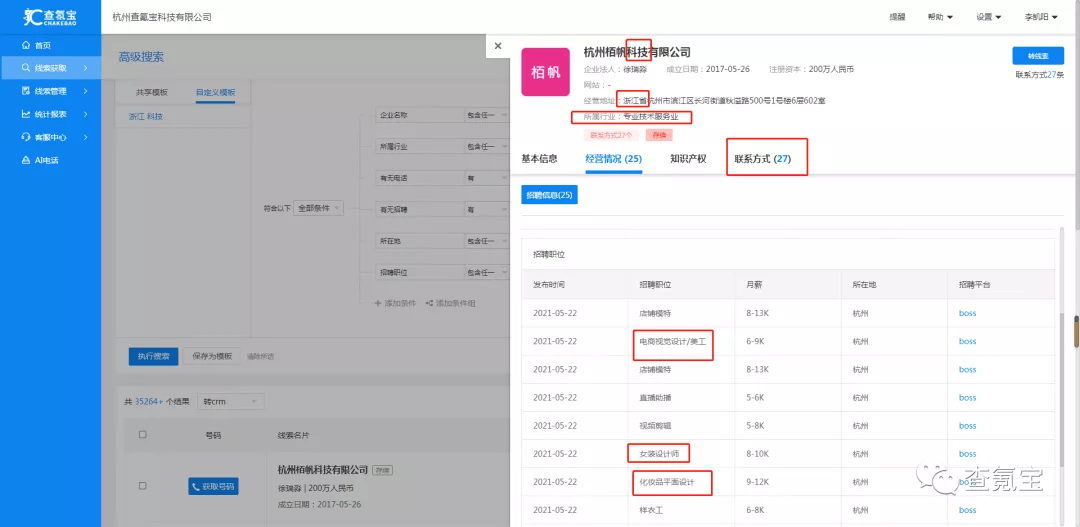This screenshot has width=1080, height=527.
Task: Click the 清除所选 link
Action: 260,357
